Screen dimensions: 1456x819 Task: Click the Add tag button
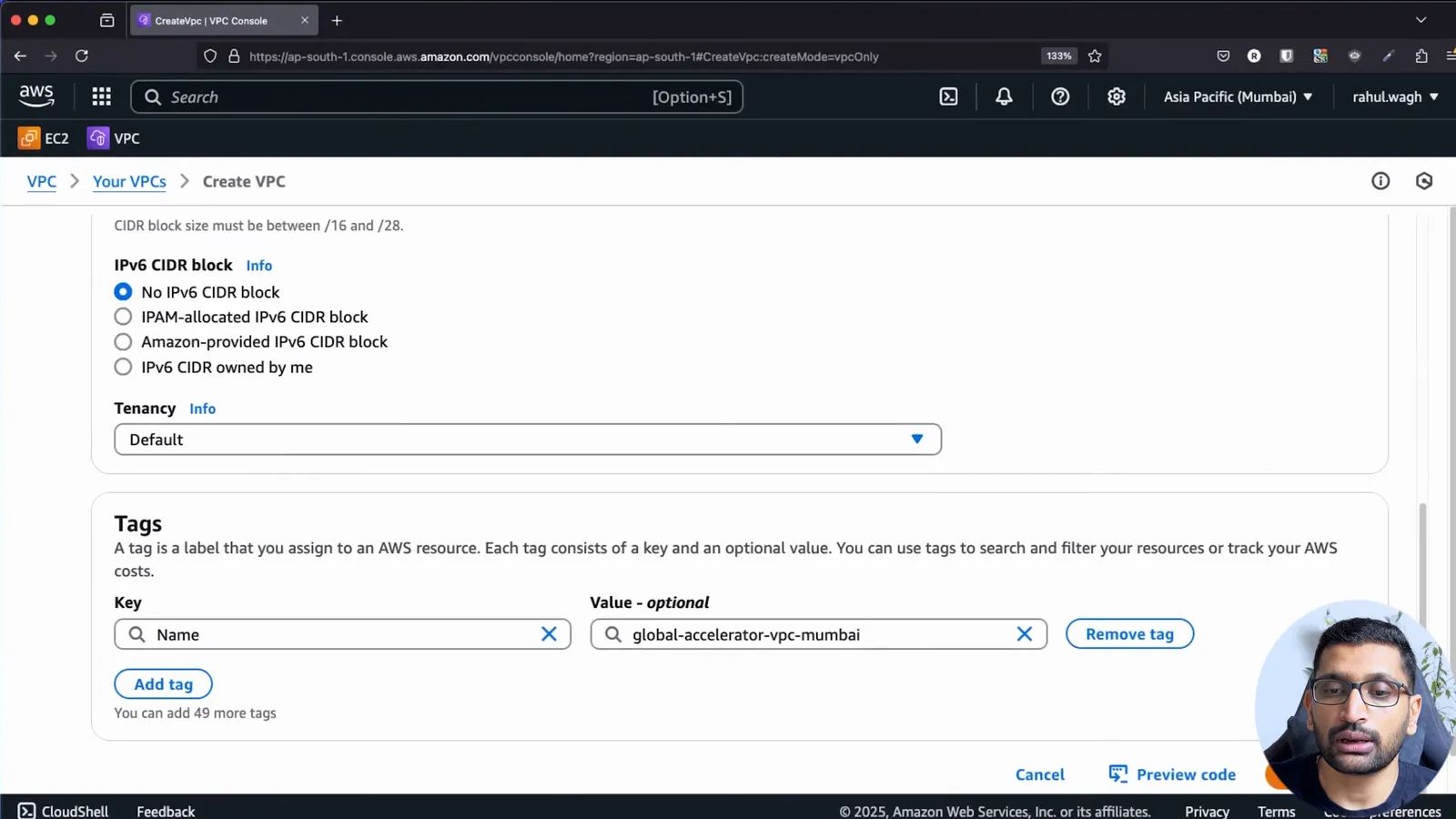pyautogui.click(x=164, y=684)
